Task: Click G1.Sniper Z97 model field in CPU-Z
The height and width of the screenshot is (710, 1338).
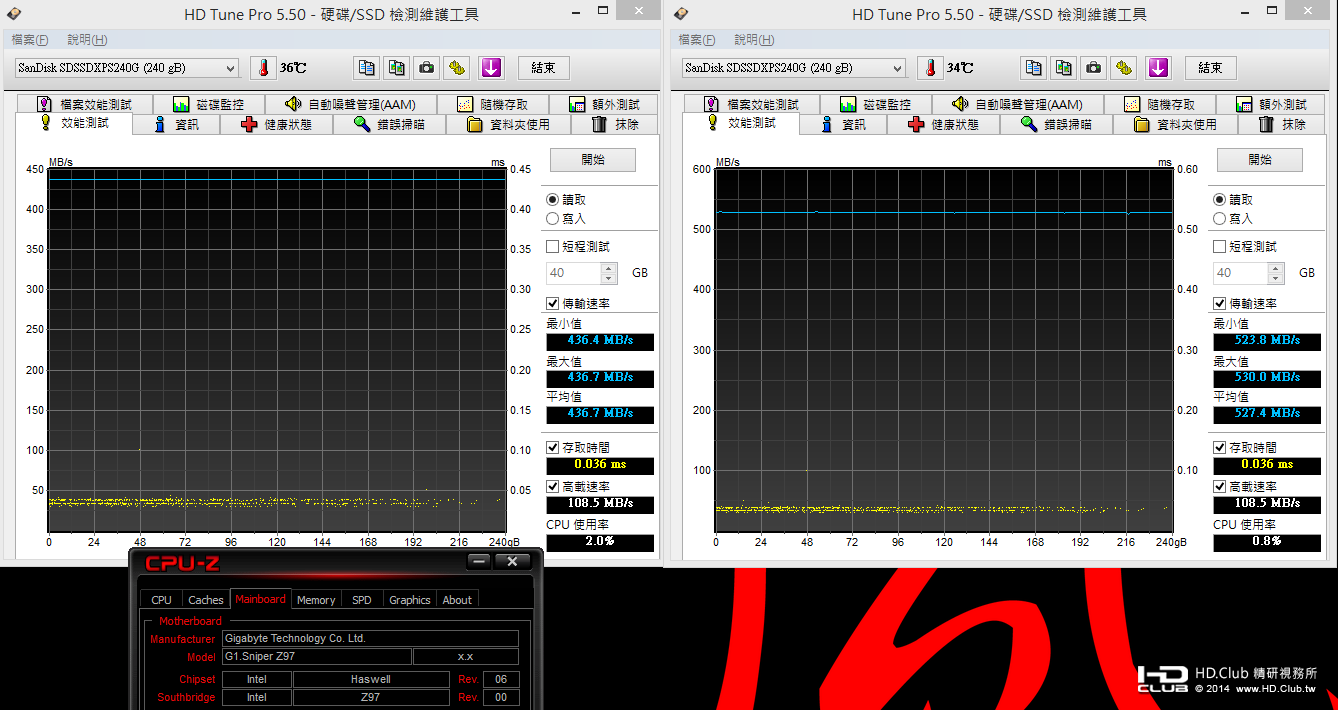Action: [x=316, y=656]
